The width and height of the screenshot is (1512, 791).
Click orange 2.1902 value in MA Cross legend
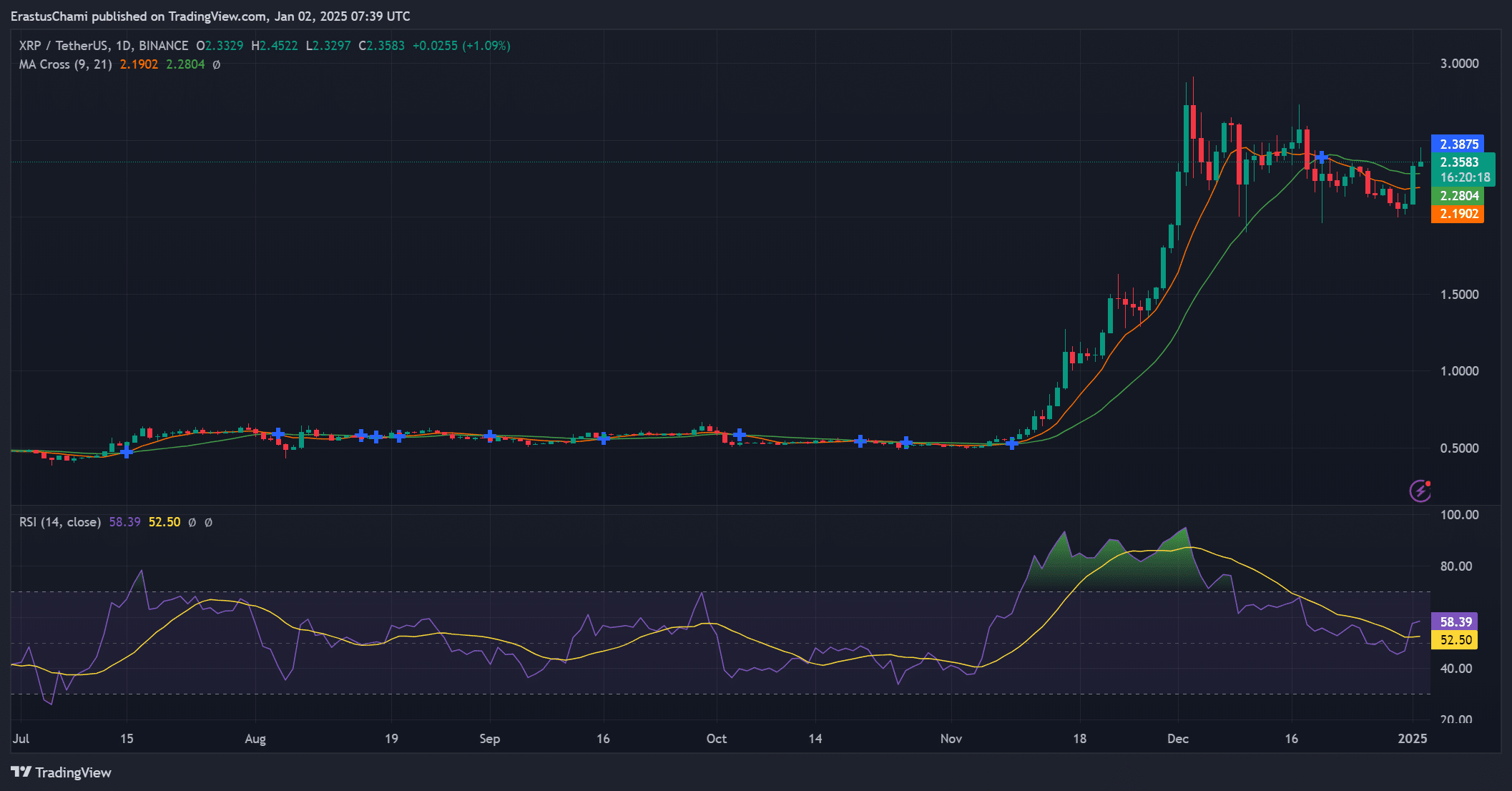pyautogui.click(x=139, y=64)
